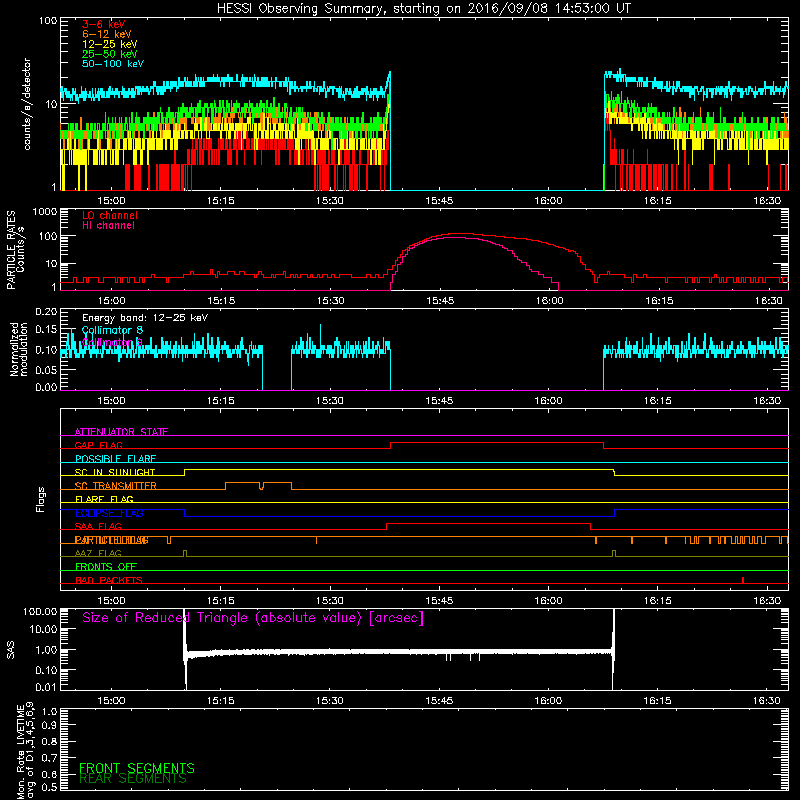The image size is (800, 800).
Task: Click the 15:45 time label under the count-rate plot
Action: (x=439, y=201)
